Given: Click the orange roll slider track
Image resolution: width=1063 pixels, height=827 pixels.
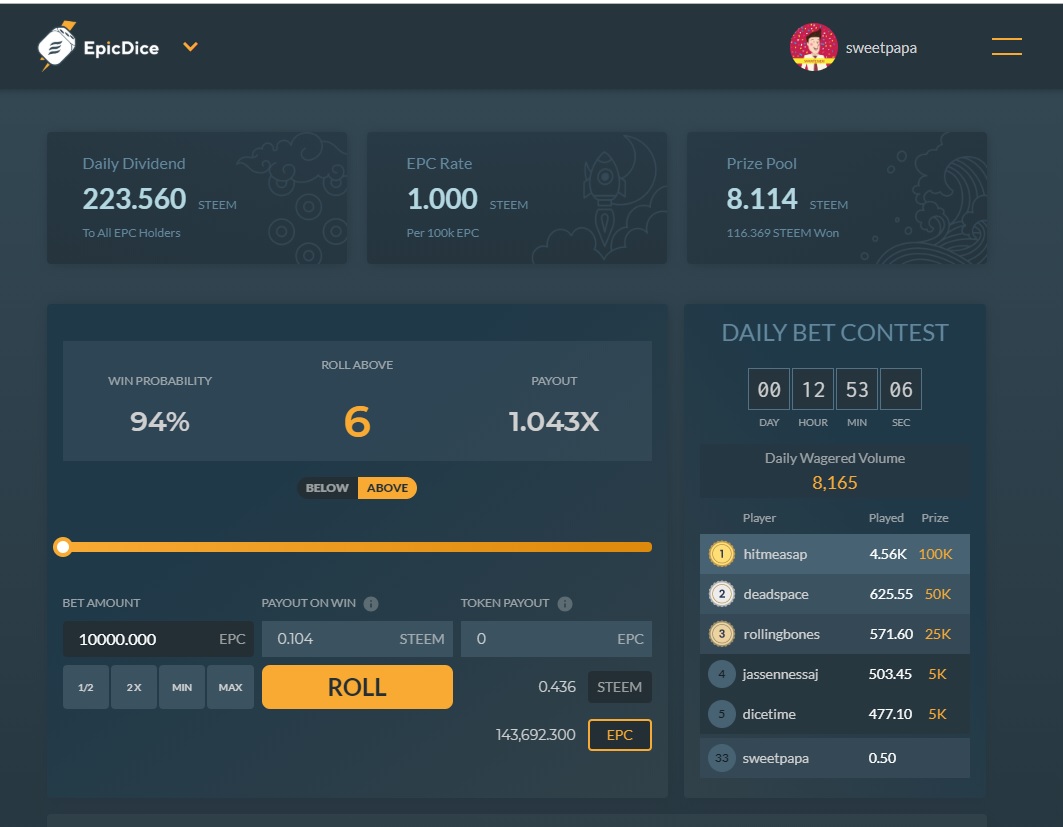Looking at the screenshot, I should [359, 547].
